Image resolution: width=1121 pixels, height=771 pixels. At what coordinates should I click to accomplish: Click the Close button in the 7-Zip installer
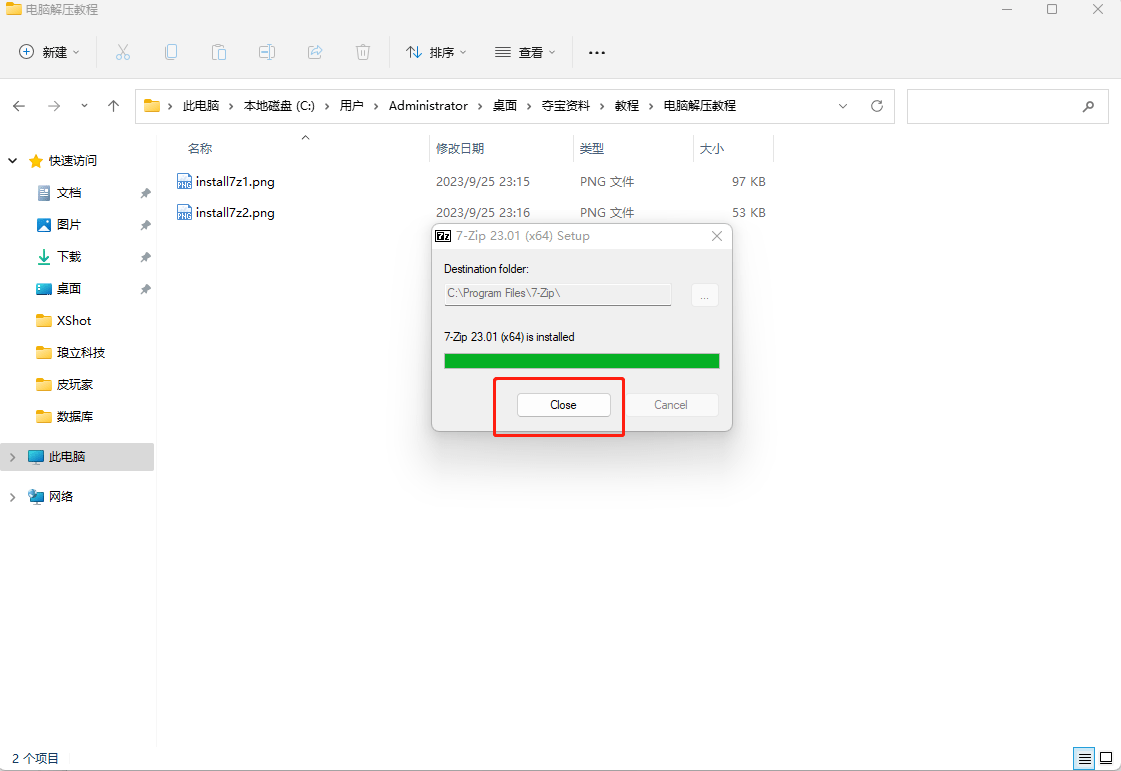[x=562, y=405]
